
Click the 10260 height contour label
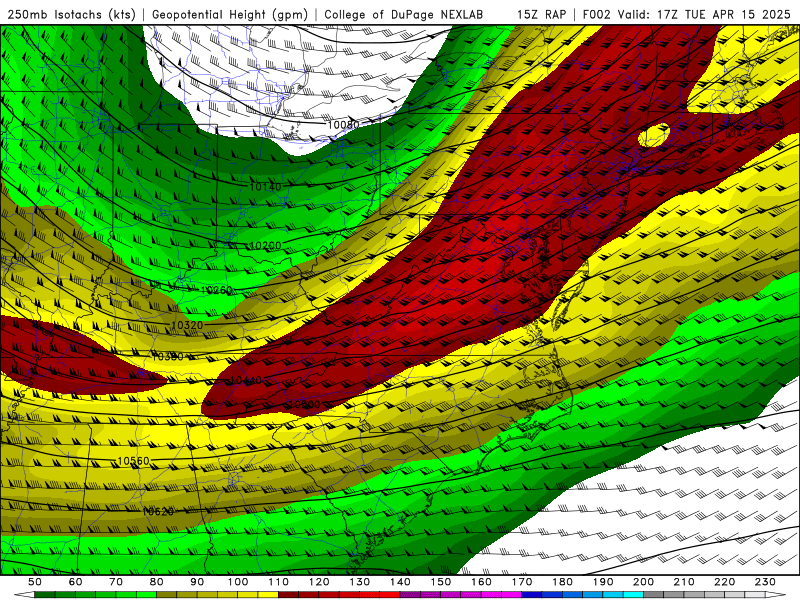coord(217,290)
